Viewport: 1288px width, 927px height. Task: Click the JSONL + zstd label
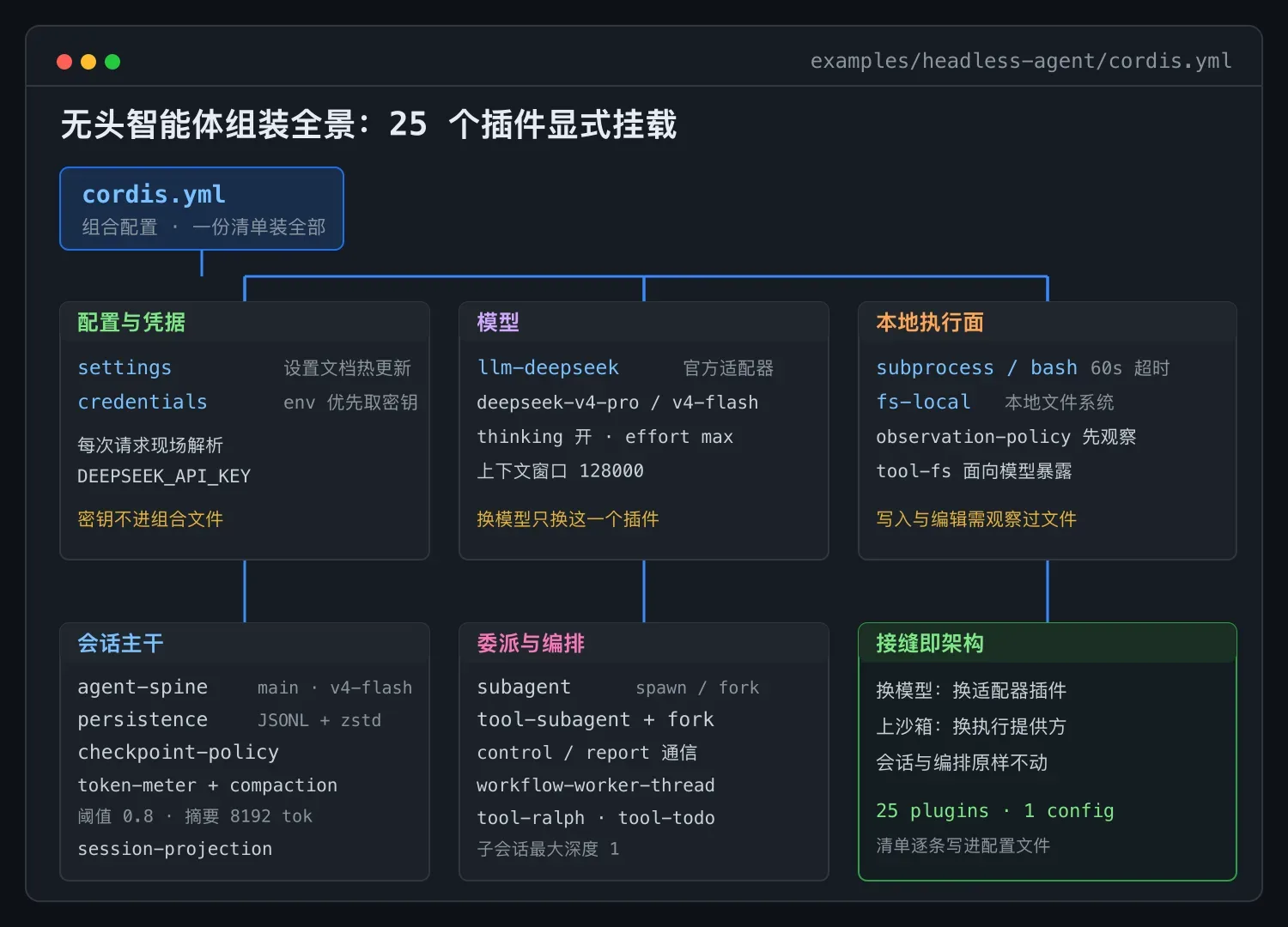click(319, 720)
